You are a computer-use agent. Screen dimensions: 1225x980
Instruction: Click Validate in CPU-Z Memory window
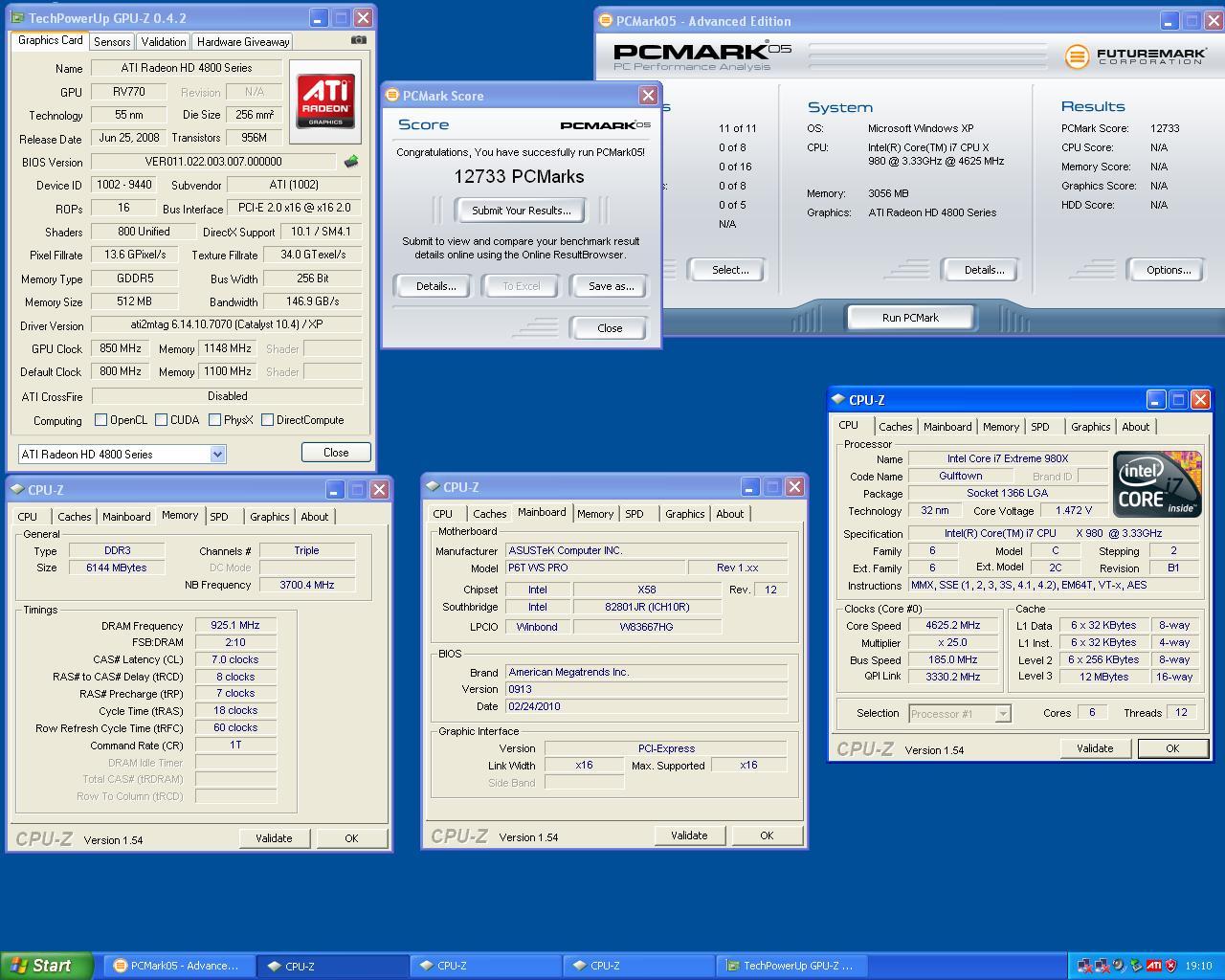tap(274, 838)
